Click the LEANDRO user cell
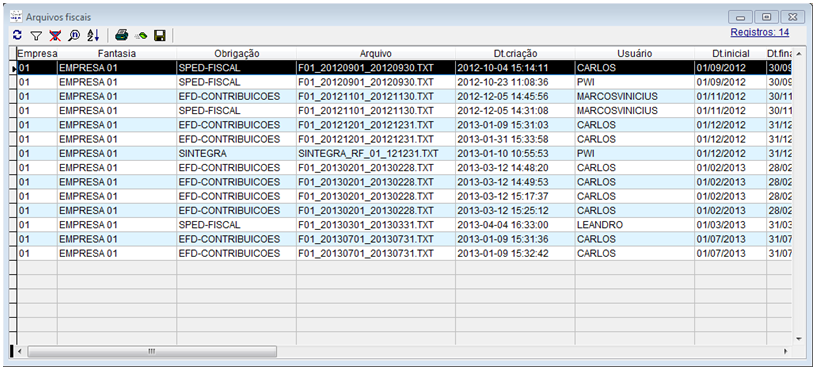 pyautogui.click(x=635, y=225)
